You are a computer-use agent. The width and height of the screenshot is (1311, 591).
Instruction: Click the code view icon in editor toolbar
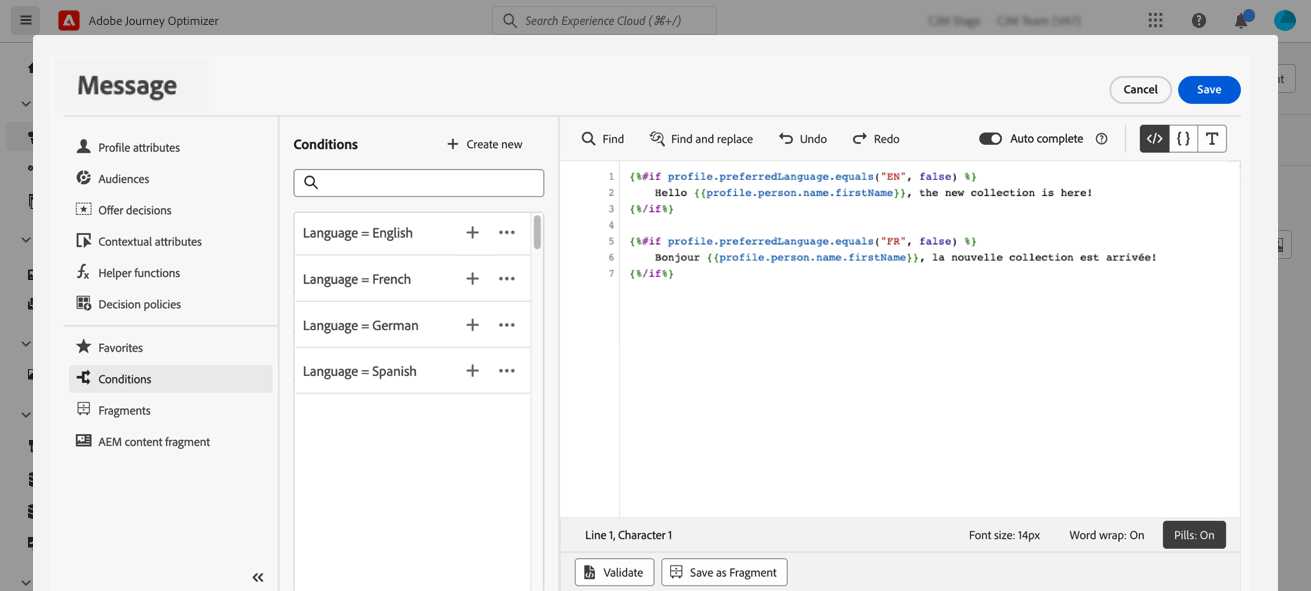[x=1154, y=139]
